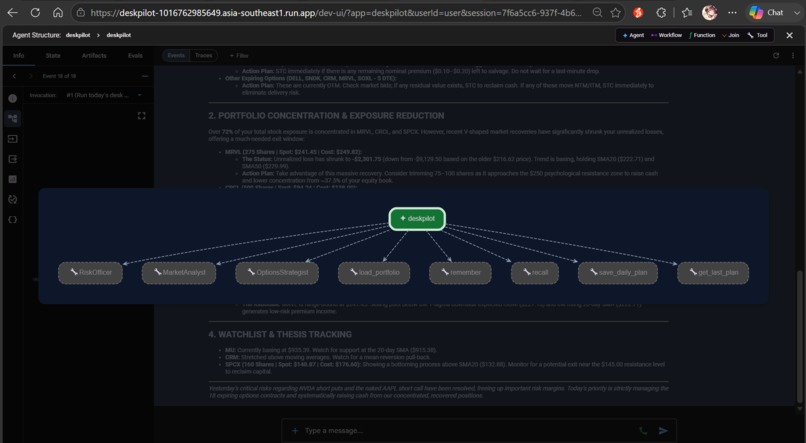The image size is (806, 443).
Task: Go back in the browser
Action: point(12,12)
